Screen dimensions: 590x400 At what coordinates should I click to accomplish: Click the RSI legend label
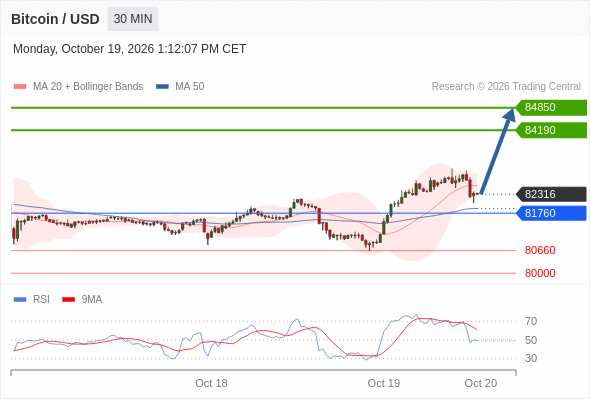pyautogui.click(x=41, y=300)
